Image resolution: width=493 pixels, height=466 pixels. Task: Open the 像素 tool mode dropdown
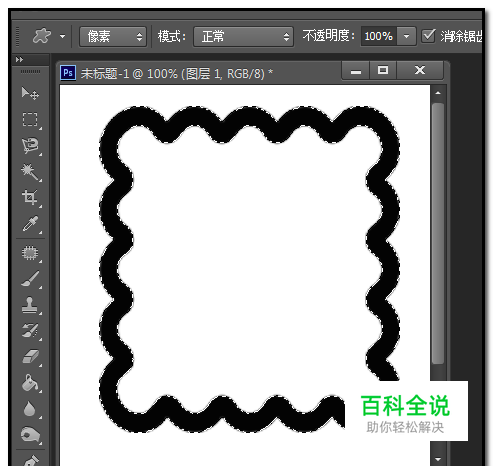(113, 36)
